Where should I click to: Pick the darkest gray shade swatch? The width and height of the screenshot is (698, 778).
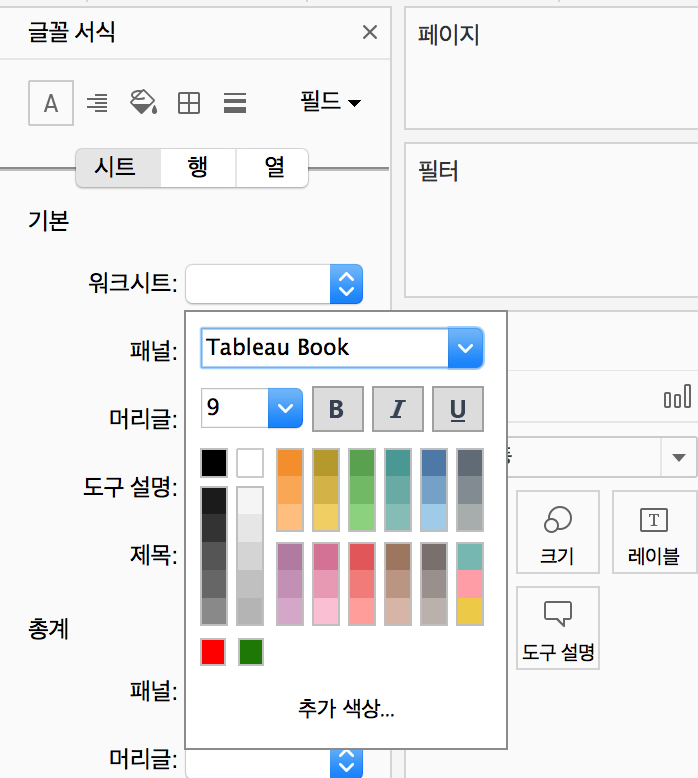pos(214,501)
